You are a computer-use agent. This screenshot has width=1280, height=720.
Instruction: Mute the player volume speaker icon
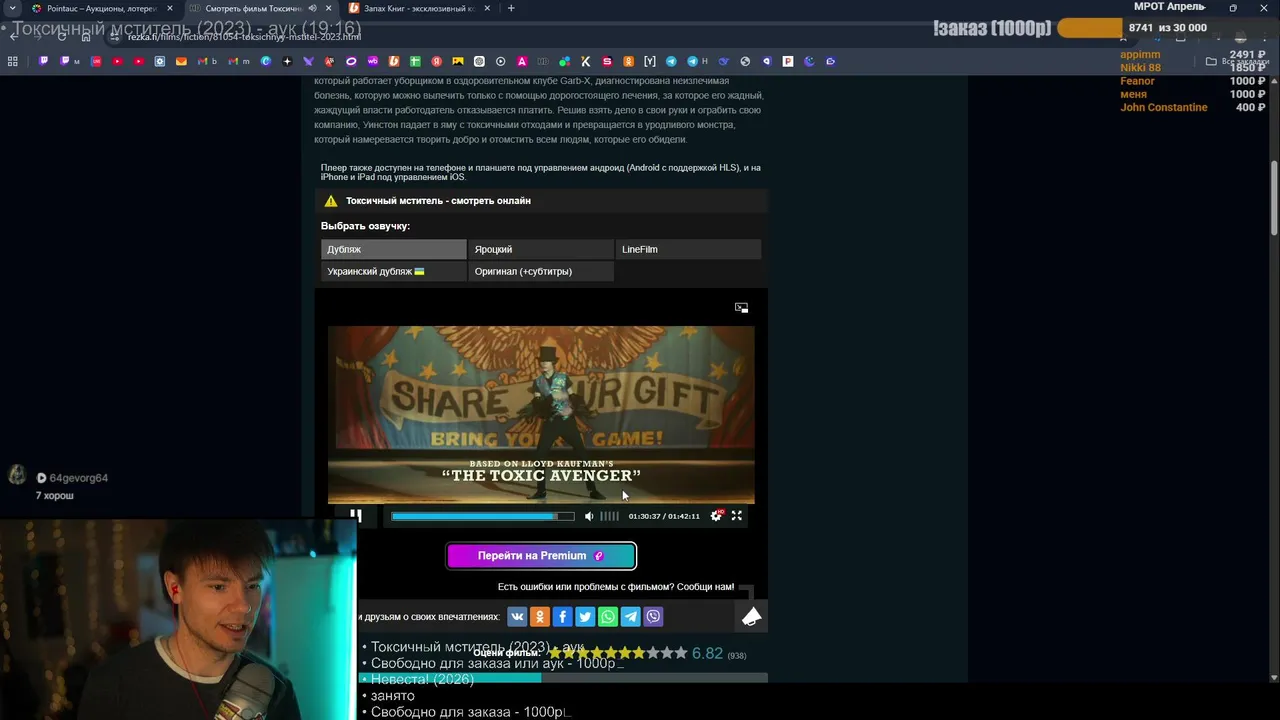tap(589, 516)
